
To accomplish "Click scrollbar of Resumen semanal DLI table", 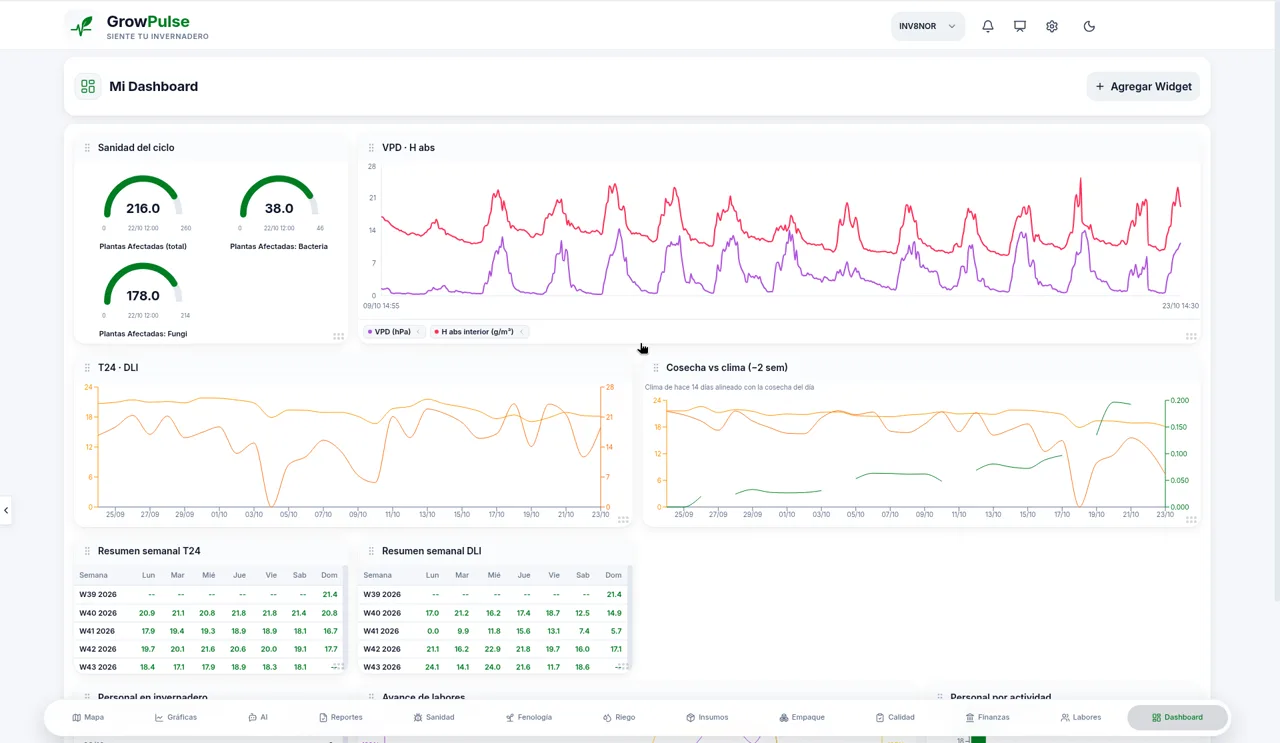I will pos(629,618).
